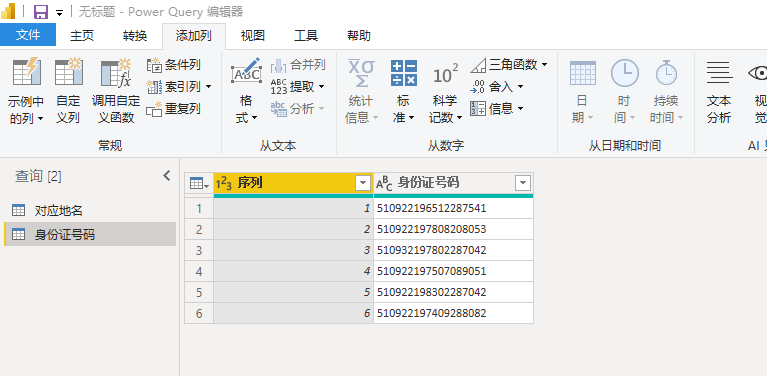The width and height of the screenshot is (767, 376).
Task: Collapse the 查询 pane chevron
Action: tap(166, 176)
